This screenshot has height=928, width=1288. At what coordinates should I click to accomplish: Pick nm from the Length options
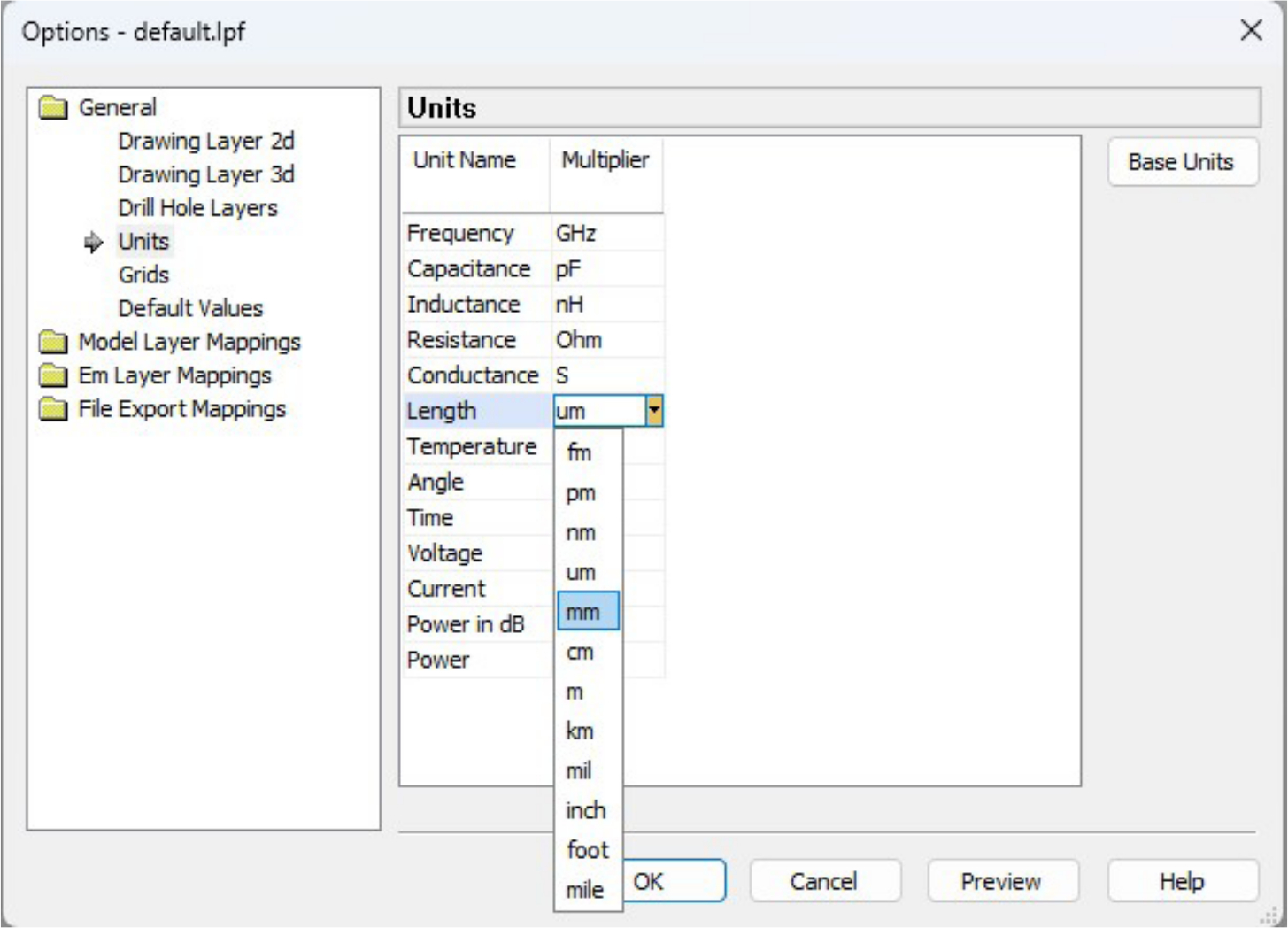coord(581,533)
